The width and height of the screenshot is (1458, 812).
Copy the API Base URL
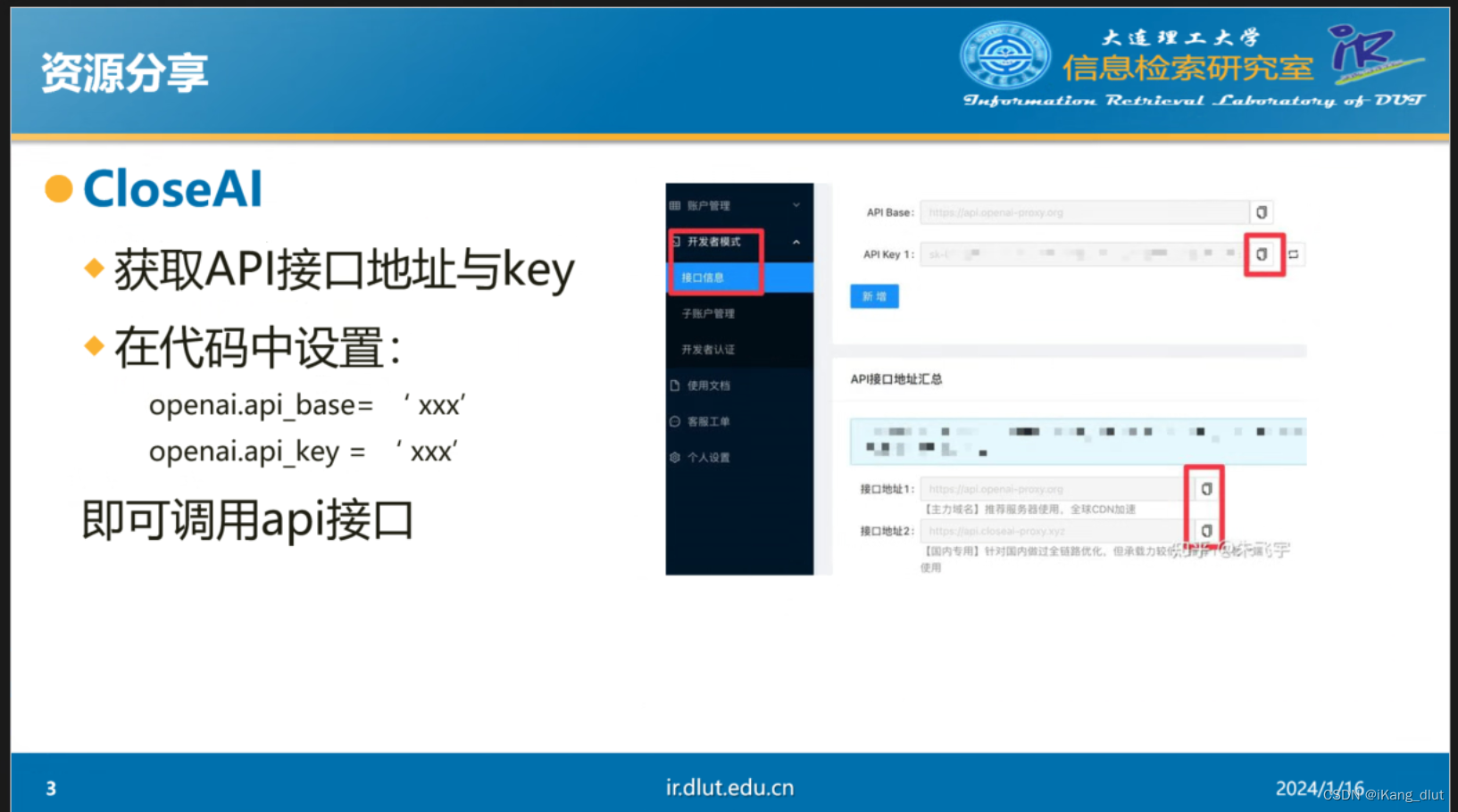pos(1262,212)
